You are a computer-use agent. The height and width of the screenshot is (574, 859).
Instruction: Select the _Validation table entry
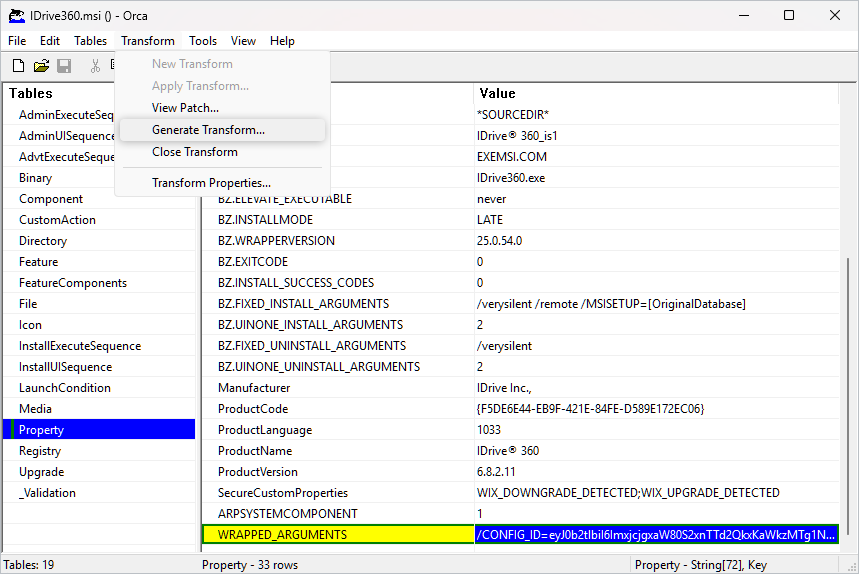[x=47, y=493]
